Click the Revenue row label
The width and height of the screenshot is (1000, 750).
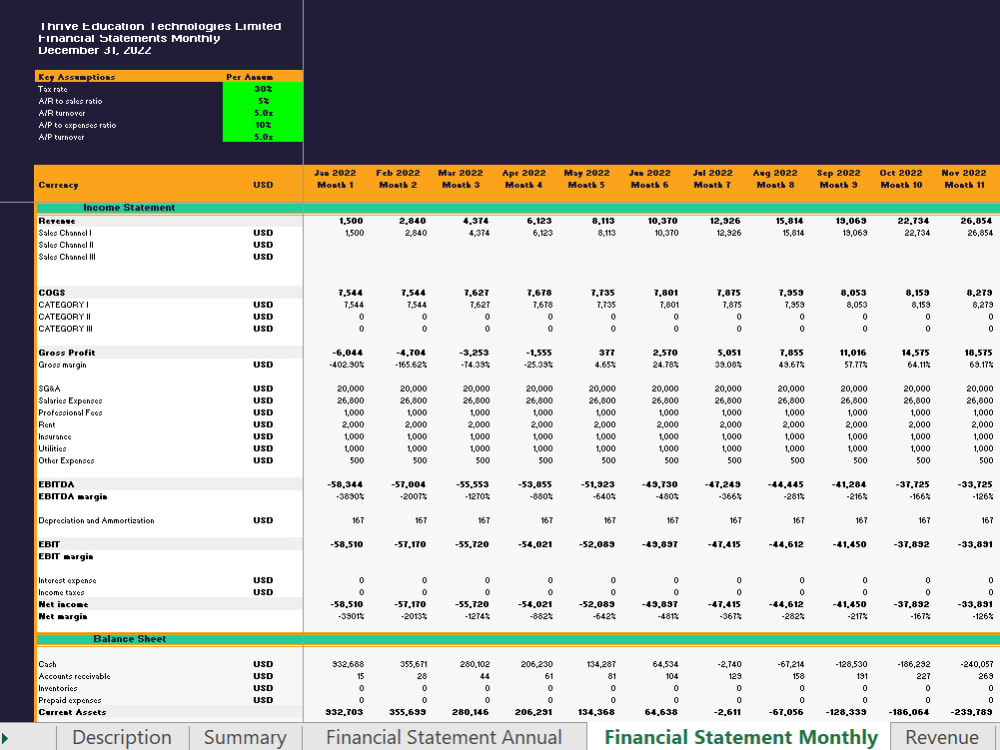(57, 221)
